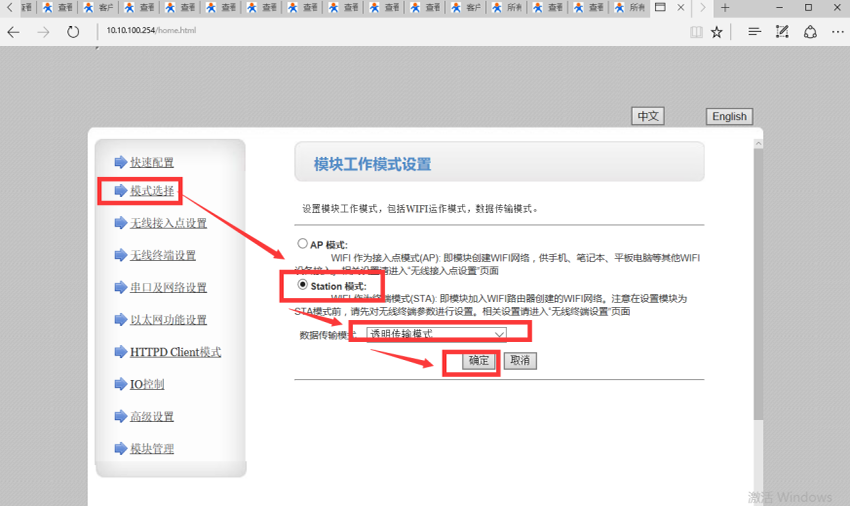Select the AP 模式 radio button
The image size is (850, 506).
(302, 244)
